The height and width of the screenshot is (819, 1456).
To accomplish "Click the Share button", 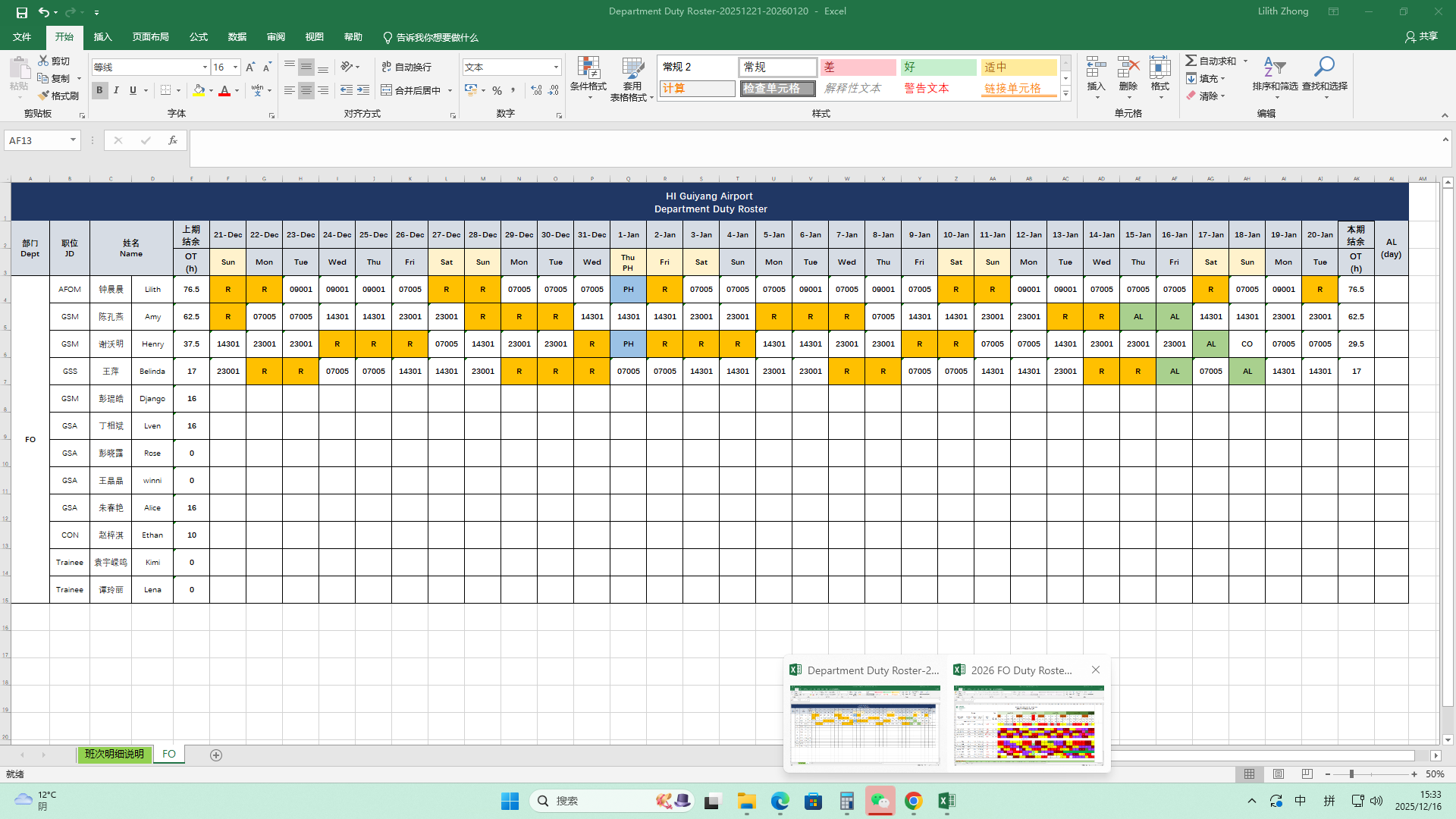I will click(1421, 36).
